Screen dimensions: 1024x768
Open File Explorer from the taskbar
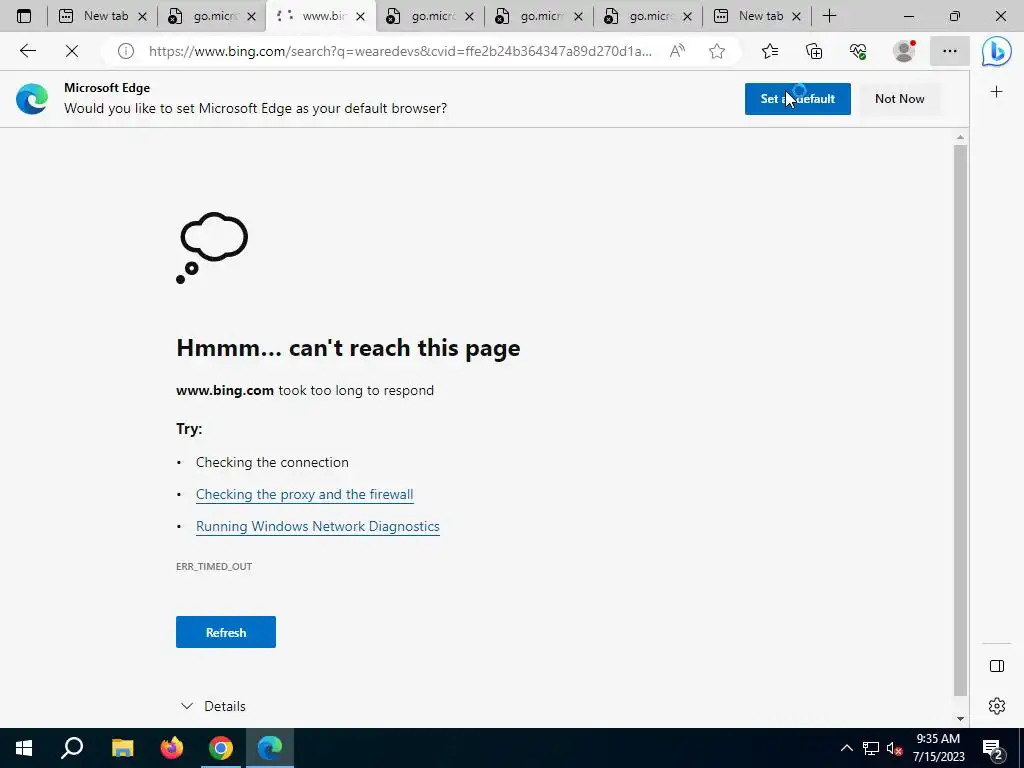[122, 748]
